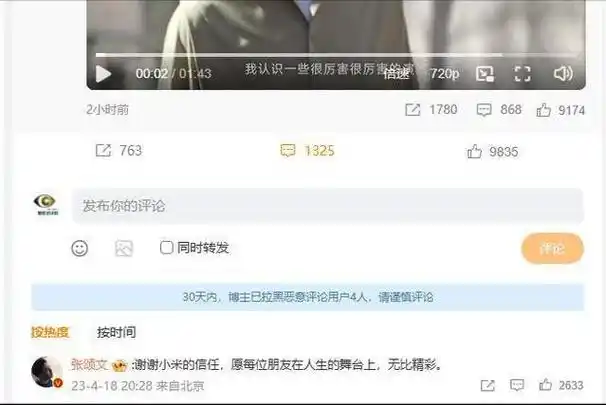Open the emoji picker smiley icon
Image resolution: width=606 pixels, height=405 pixels.
tap(80, 248)
